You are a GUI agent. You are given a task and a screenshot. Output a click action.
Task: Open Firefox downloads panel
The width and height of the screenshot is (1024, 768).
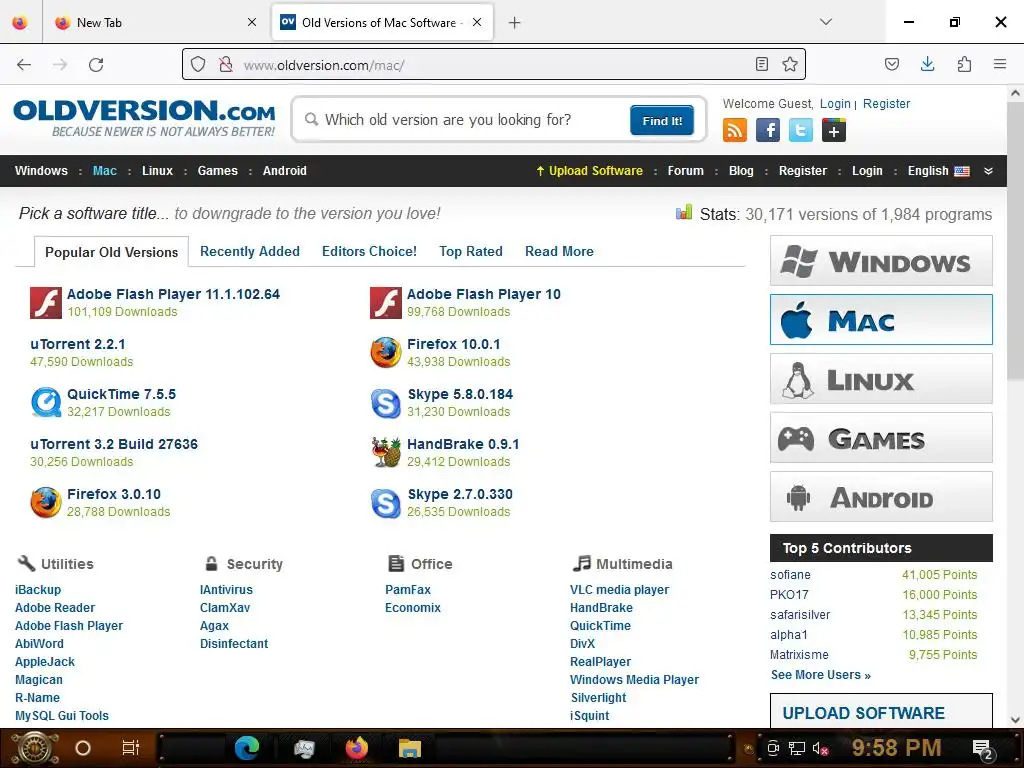click(927, 64)
